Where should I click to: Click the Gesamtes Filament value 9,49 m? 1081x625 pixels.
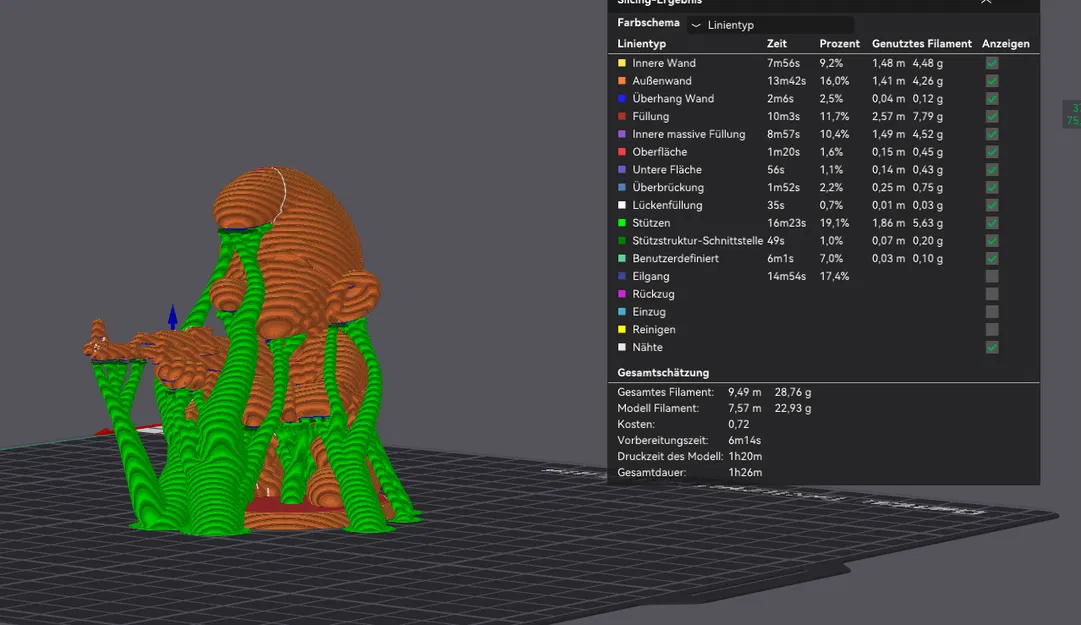coord(745,392)
